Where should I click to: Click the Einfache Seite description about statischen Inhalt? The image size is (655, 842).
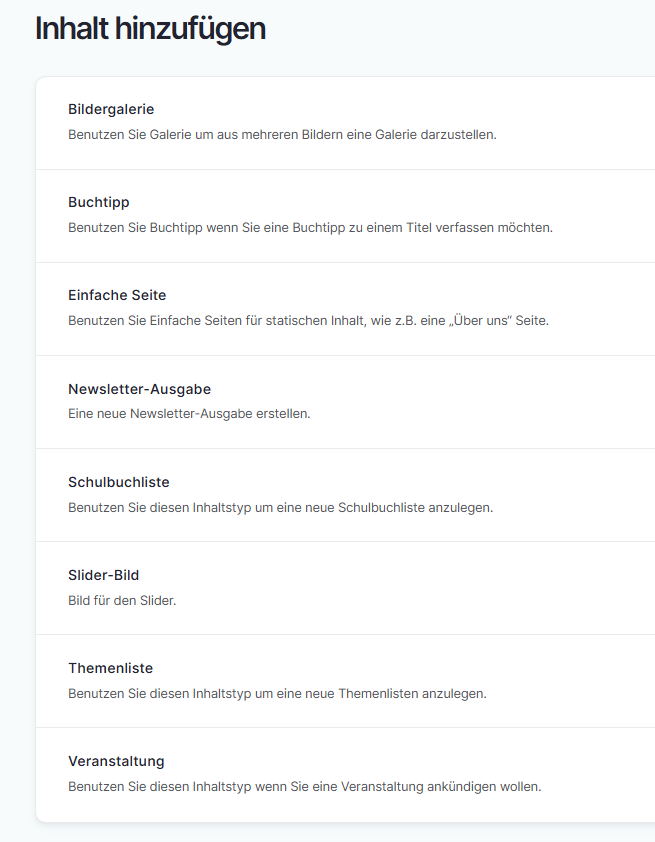point(308,321)
